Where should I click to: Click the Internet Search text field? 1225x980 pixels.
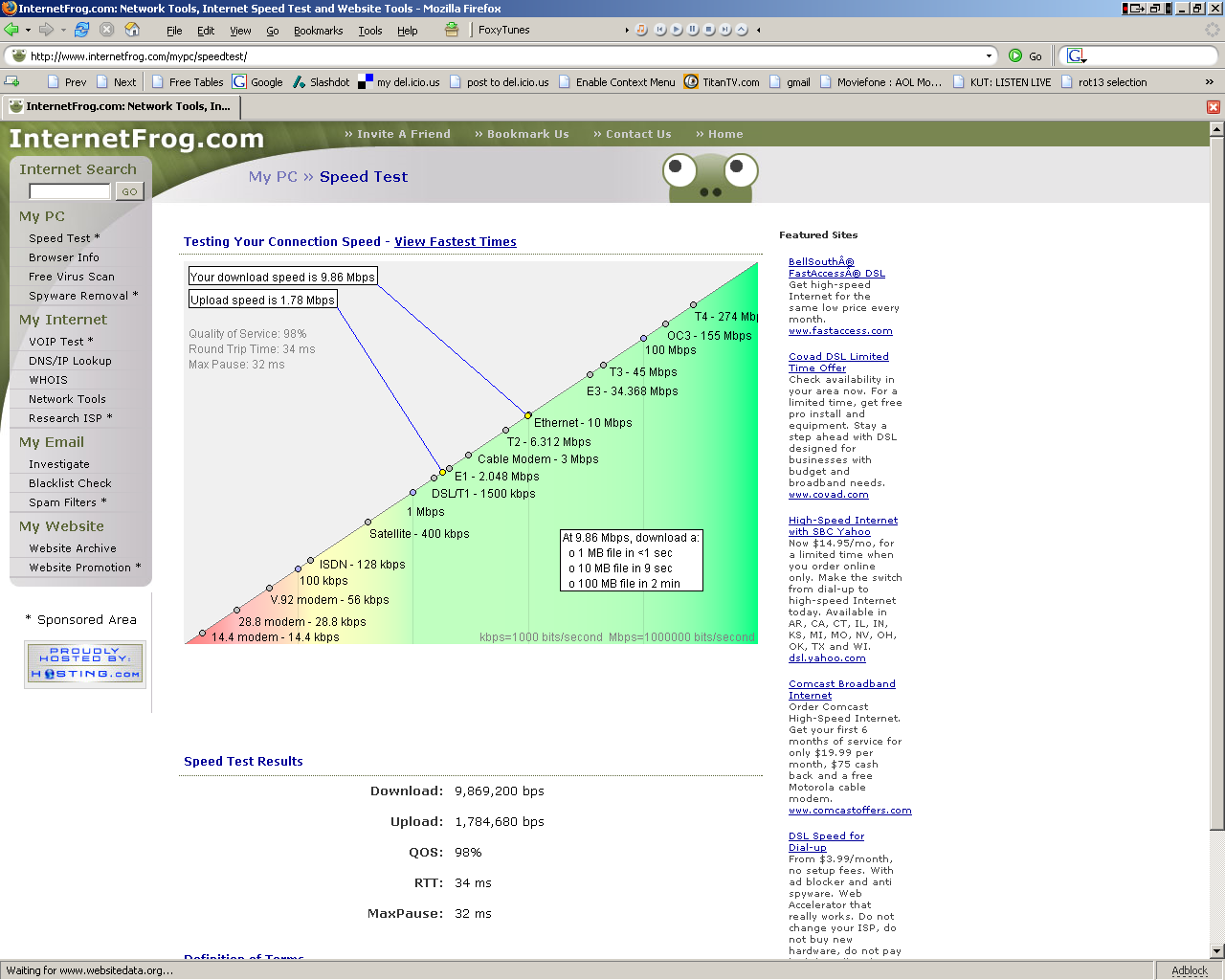tap(70, 191)
